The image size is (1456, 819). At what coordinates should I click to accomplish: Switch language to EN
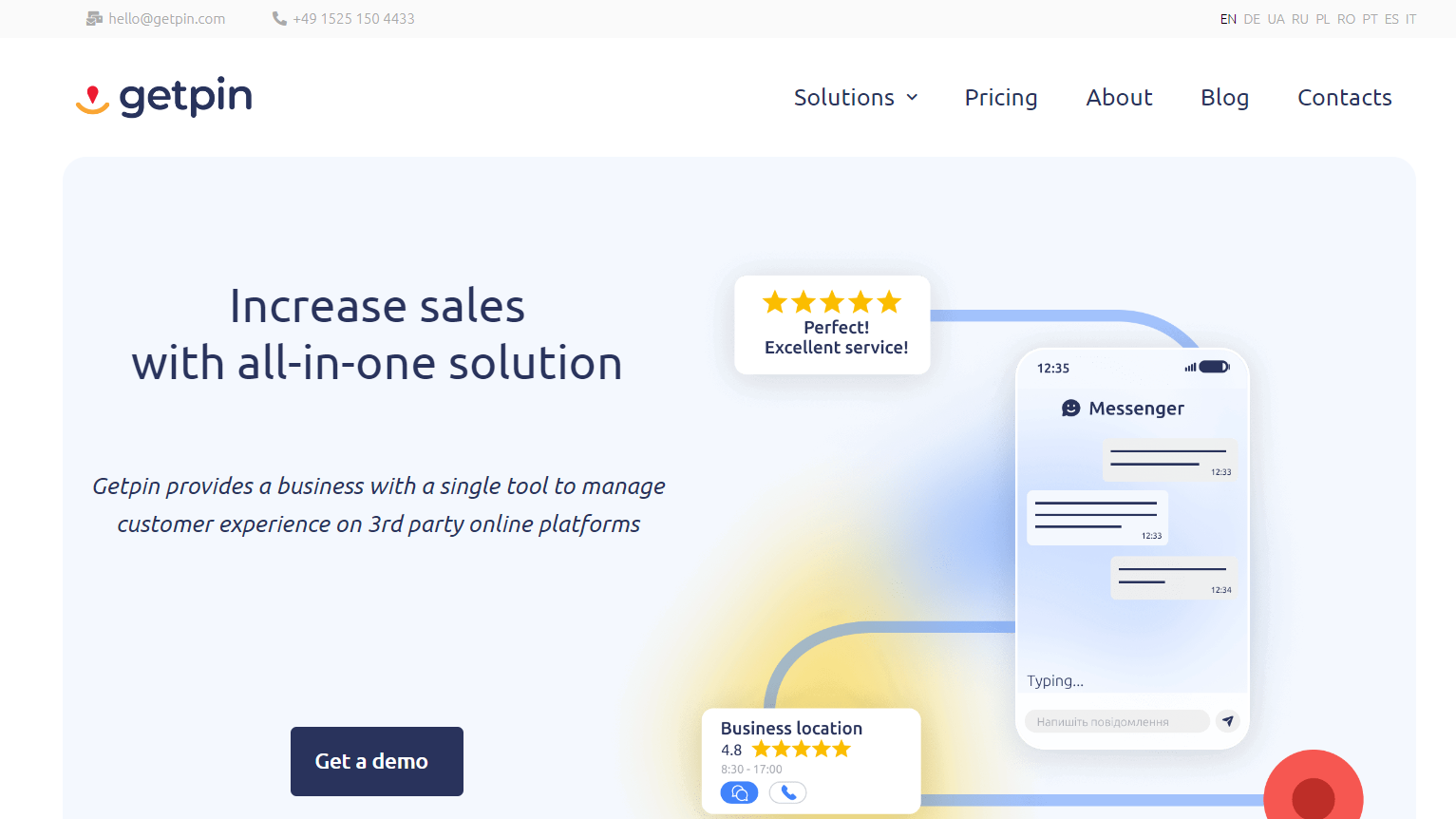1228,19
